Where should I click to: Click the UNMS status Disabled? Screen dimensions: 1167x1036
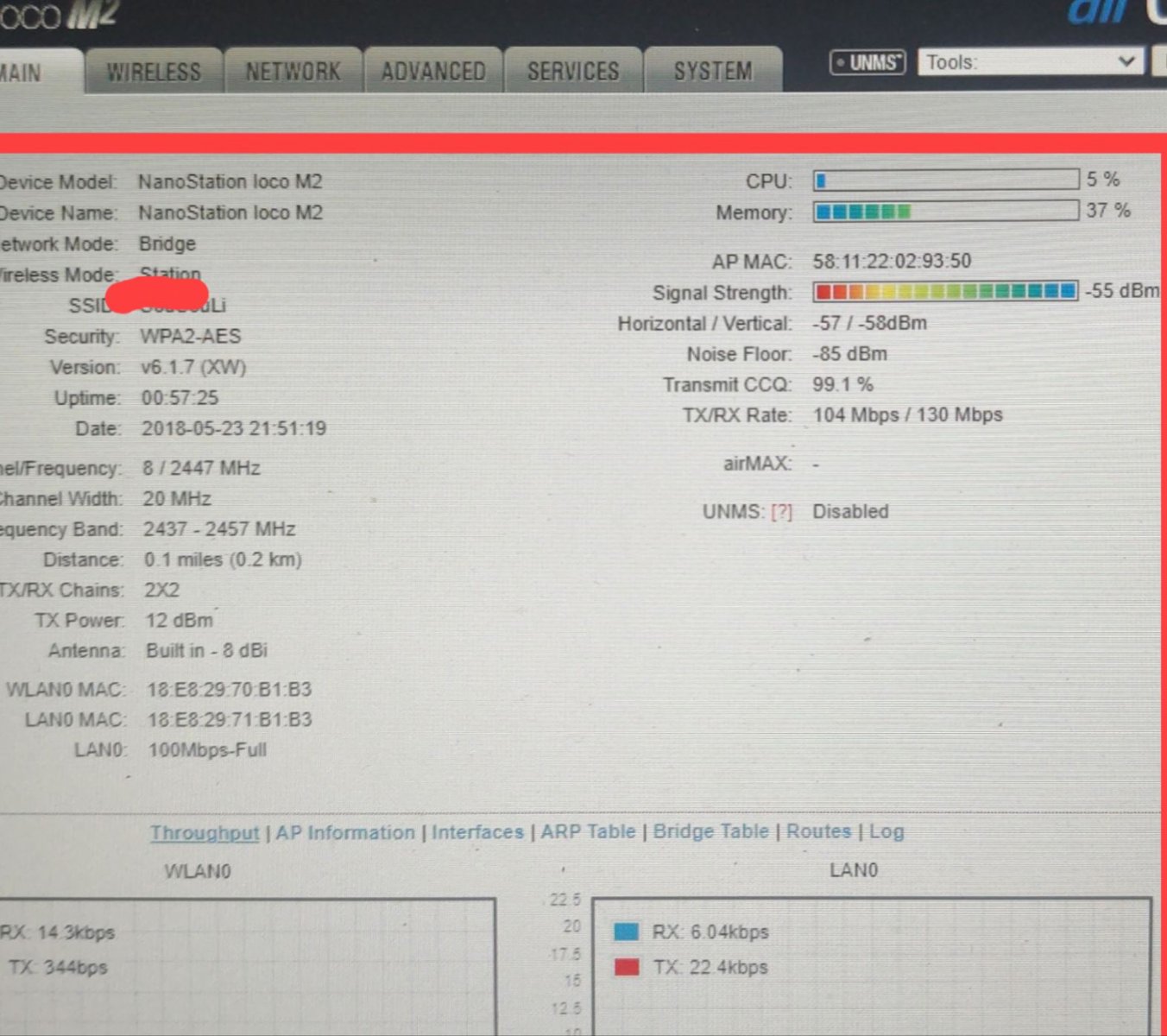coord(850,511)
